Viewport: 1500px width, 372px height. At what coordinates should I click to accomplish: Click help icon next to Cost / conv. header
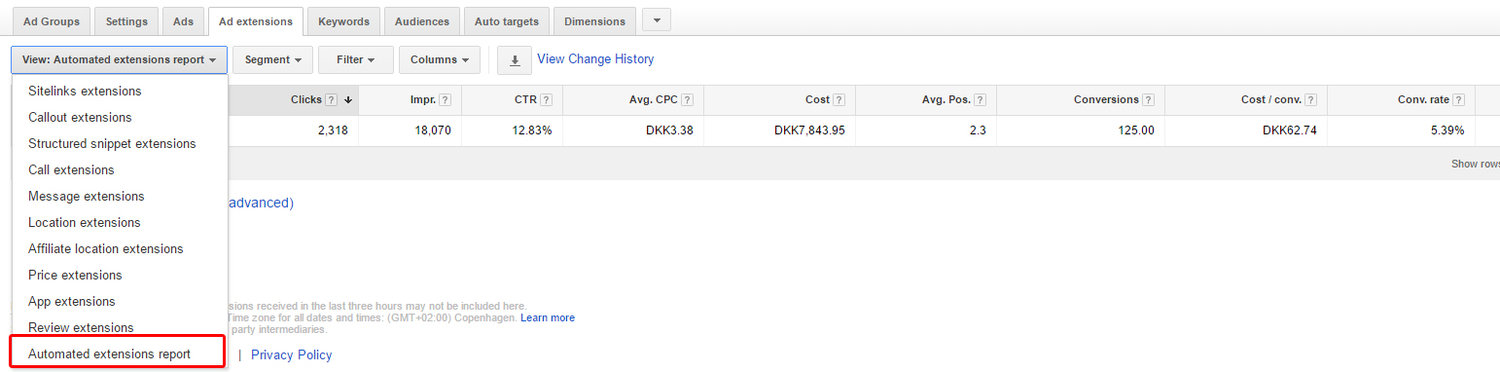[x=1310, y=100]
